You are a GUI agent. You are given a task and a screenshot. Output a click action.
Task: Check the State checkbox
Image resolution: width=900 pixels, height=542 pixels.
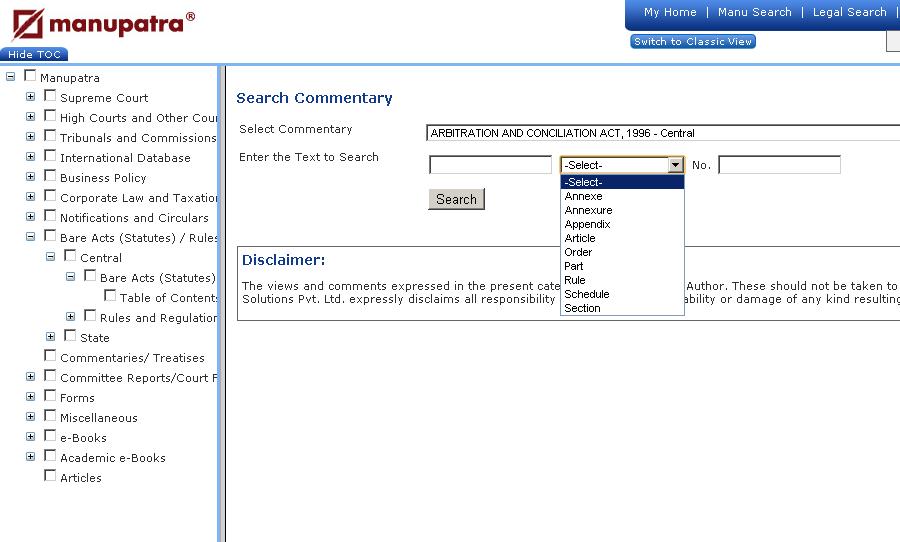(x=71, y=336)
